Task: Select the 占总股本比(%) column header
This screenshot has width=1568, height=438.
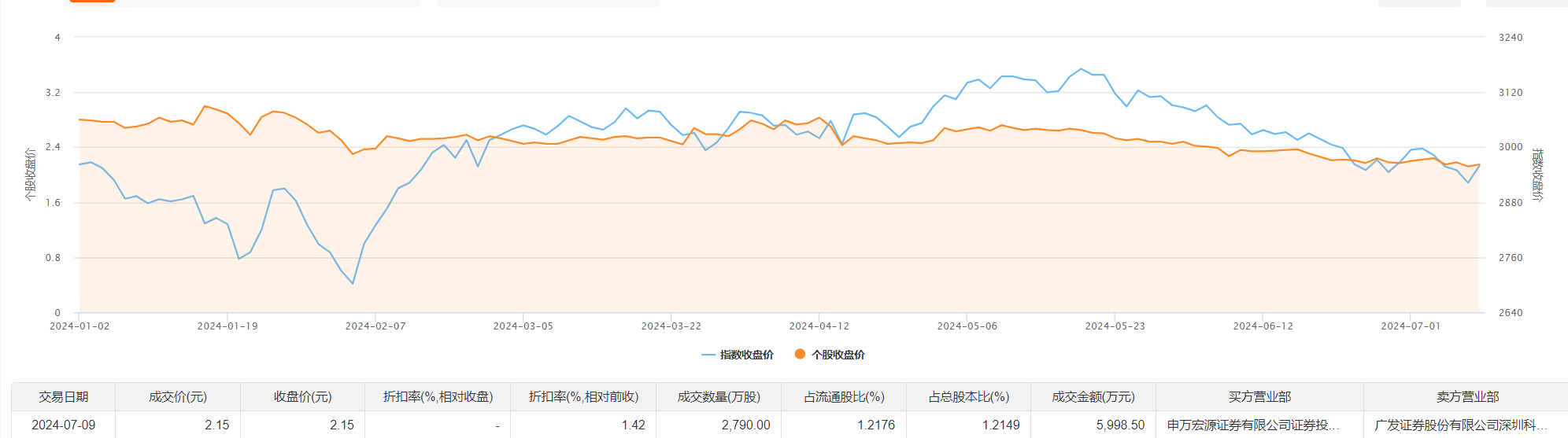Action: [968, 397]
